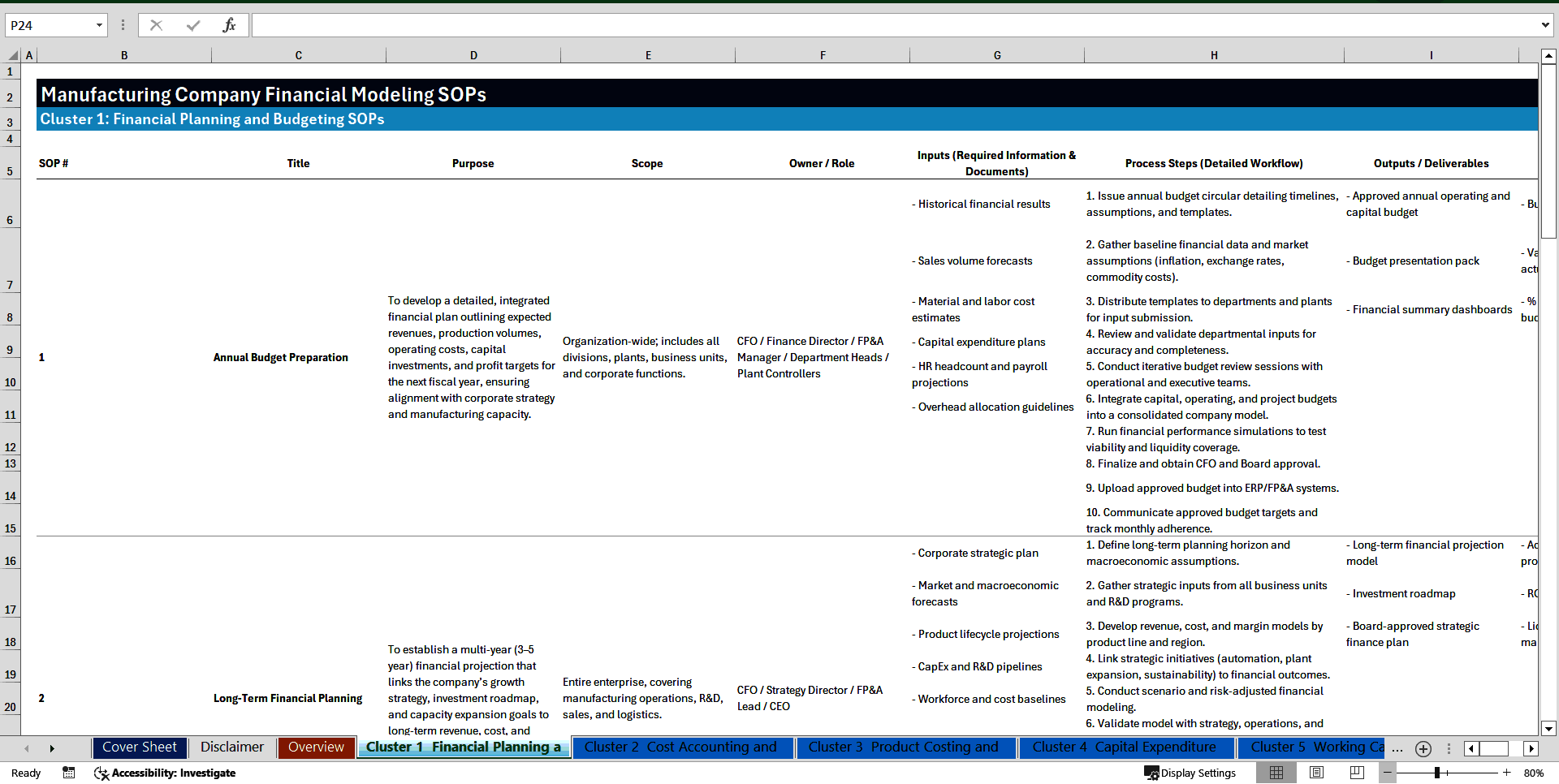
Task: Click the Normal view grid icon
Action: point(1276,773)
